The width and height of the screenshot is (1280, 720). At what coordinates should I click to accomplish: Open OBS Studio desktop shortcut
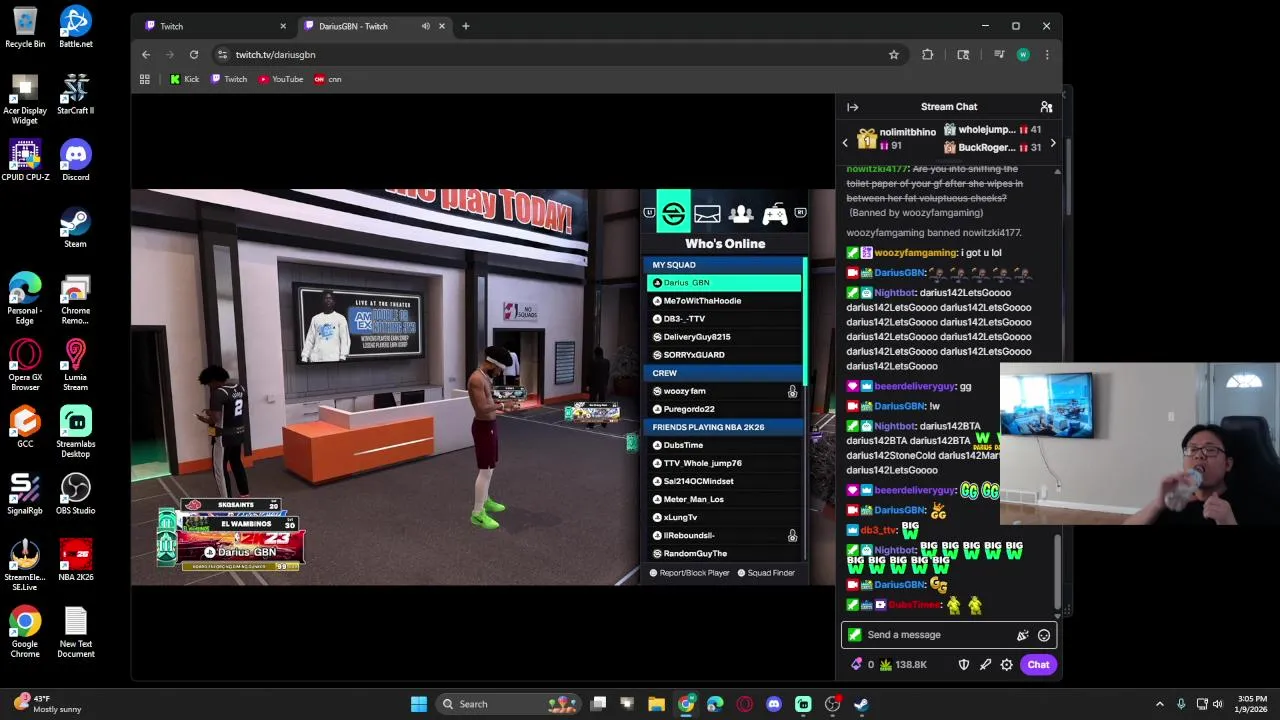[75, 494]
